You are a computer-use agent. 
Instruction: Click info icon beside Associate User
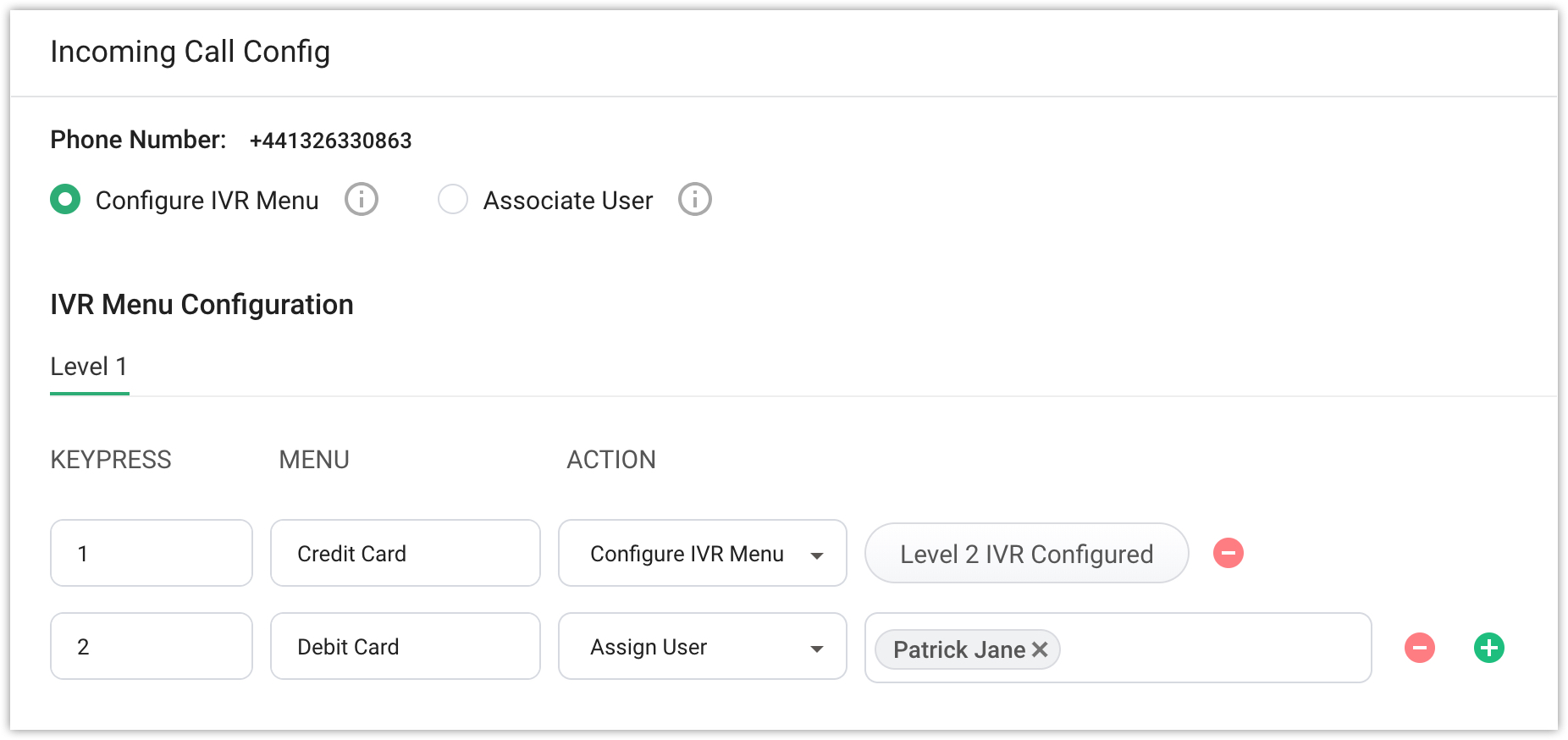(695, 200)
